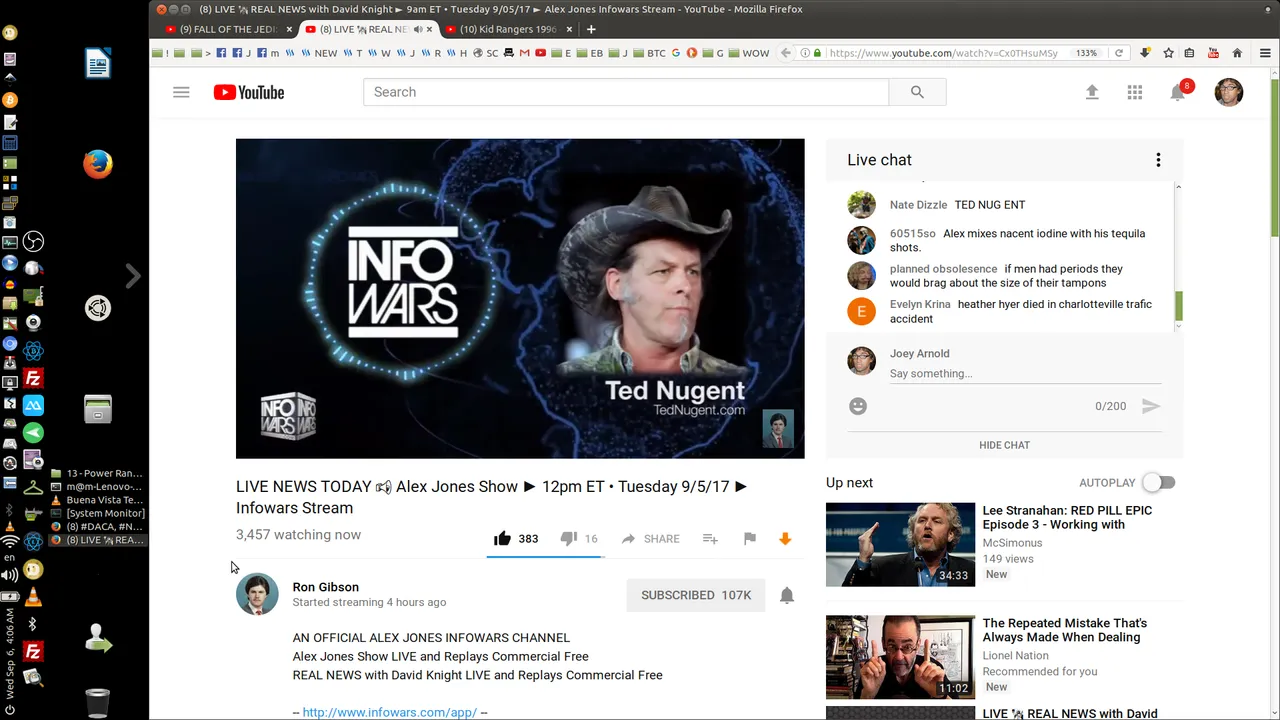Open the upload video icon
Viewport: 1280px width, 720px height.
pyautogui.click(x=1092, y=92)
